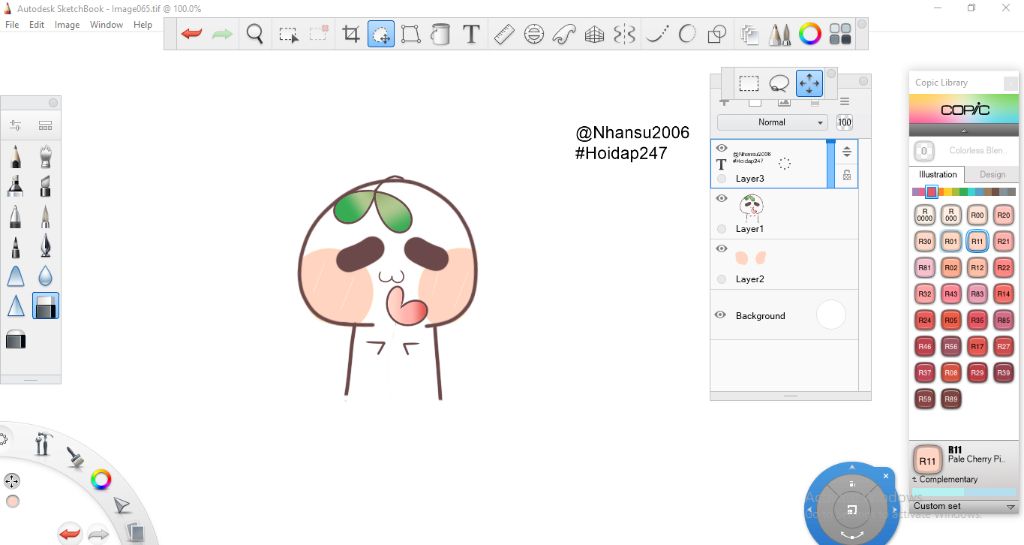
Task: Switch to the Design tab
Action: [x=992, y=174]
